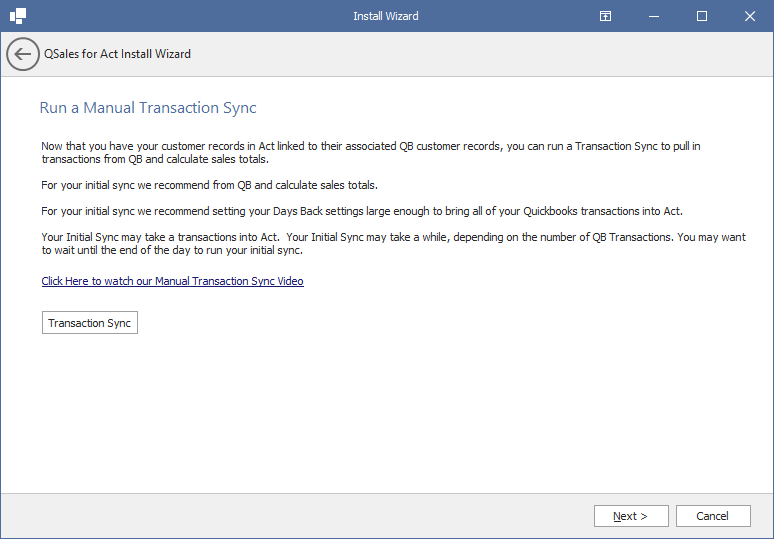Click the app logo icon in title bar
The width and height of the screenshot is (774, 539).
(x=18, y=16)
